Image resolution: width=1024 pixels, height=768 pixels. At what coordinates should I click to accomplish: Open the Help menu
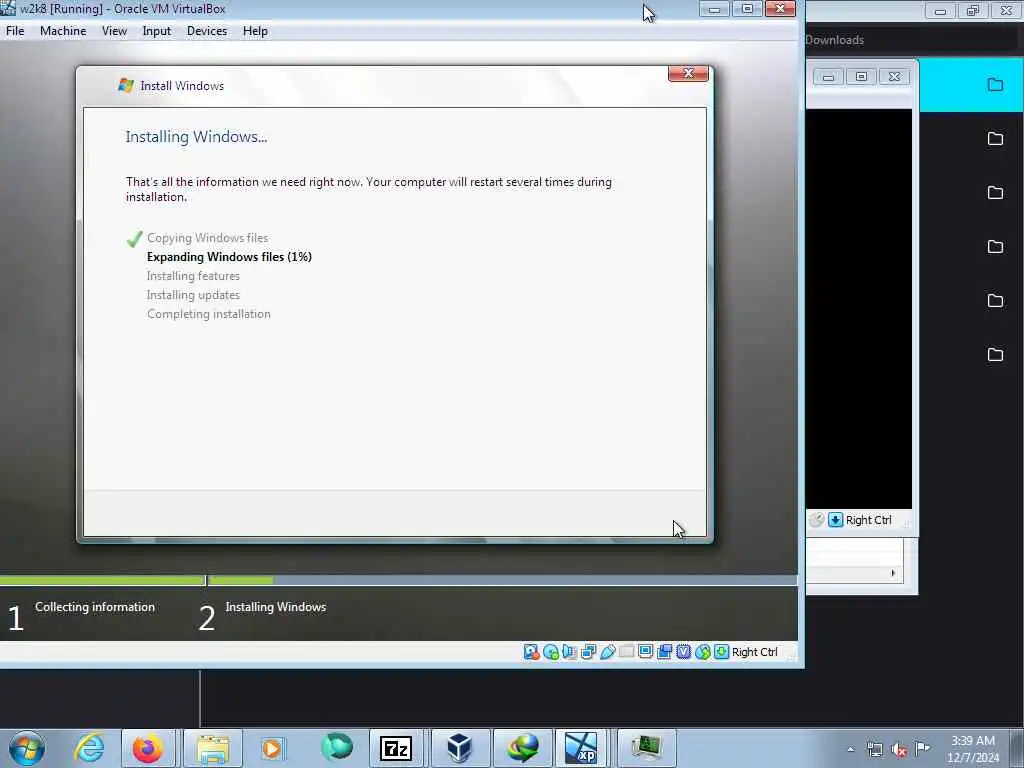(255, 31)
